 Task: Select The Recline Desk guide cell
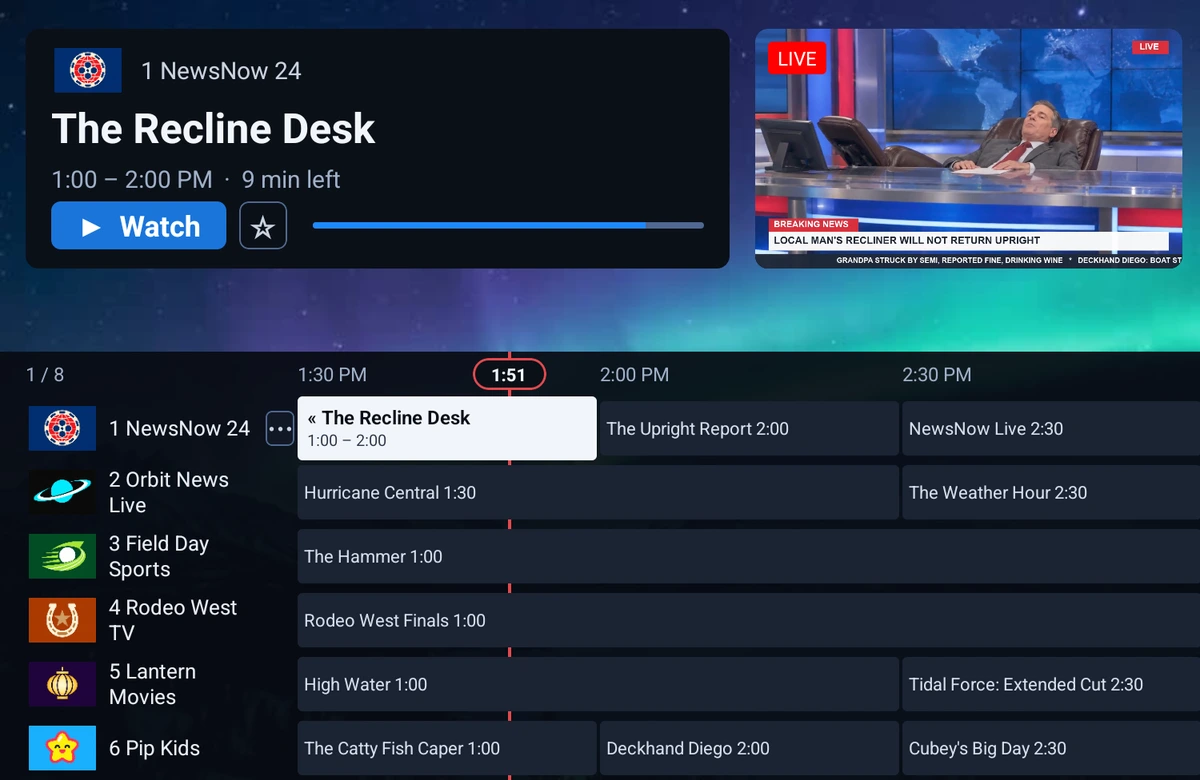click(x=447, y=429)
